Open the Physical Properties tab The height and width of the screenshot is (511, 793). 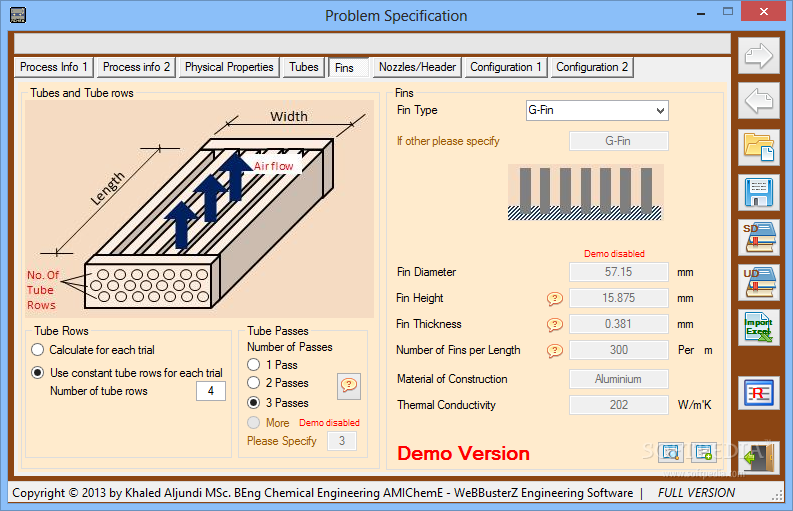tap(229, 67)
